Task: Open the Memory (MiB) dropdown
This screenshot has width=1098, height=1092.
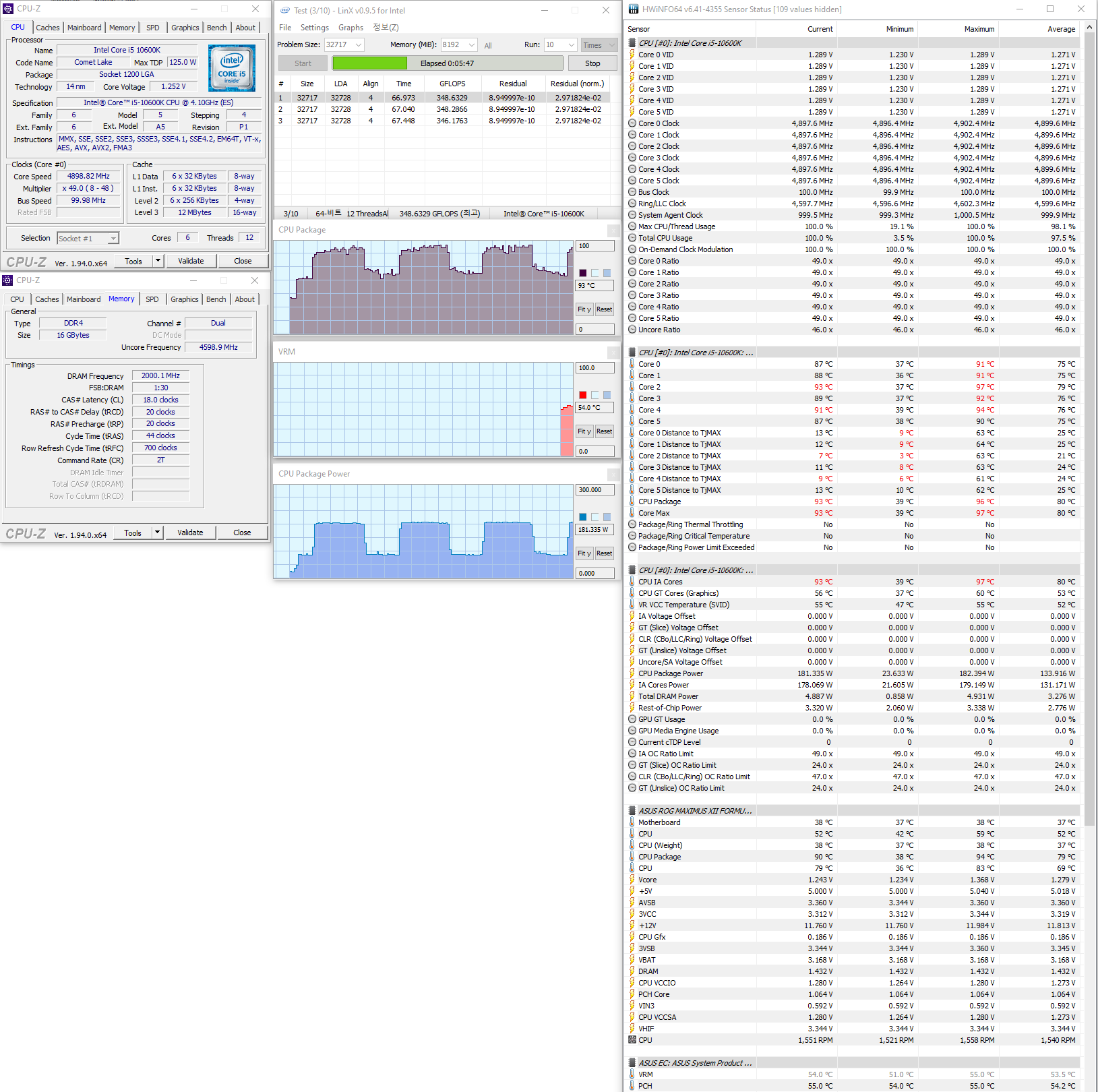Action: click(471, 45)
